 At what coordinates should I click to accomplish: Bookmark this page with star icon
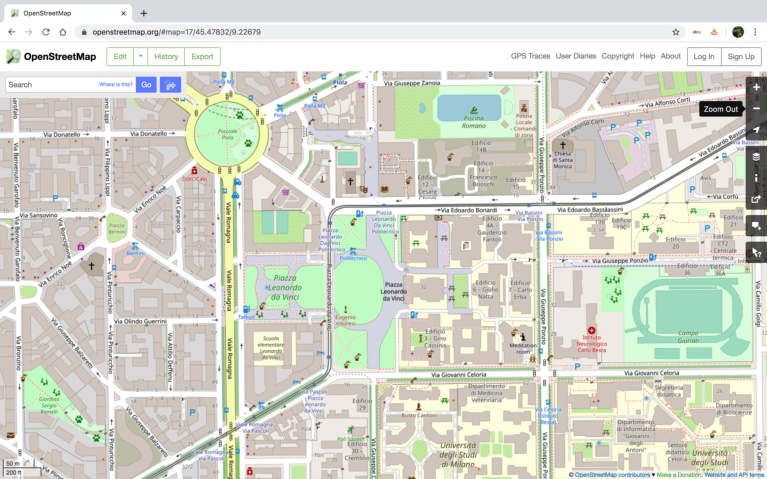(x=676, y=32)
